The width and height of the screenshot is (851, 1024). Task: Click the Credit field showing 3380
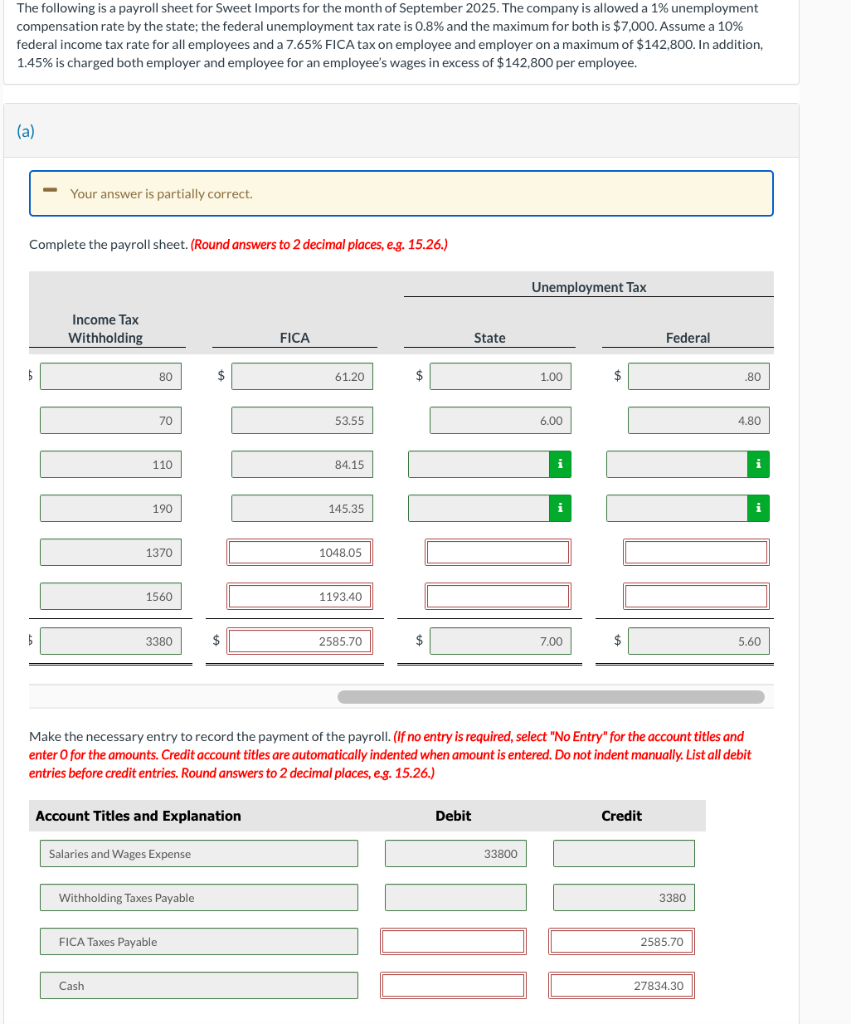click(x=624, y=898)
